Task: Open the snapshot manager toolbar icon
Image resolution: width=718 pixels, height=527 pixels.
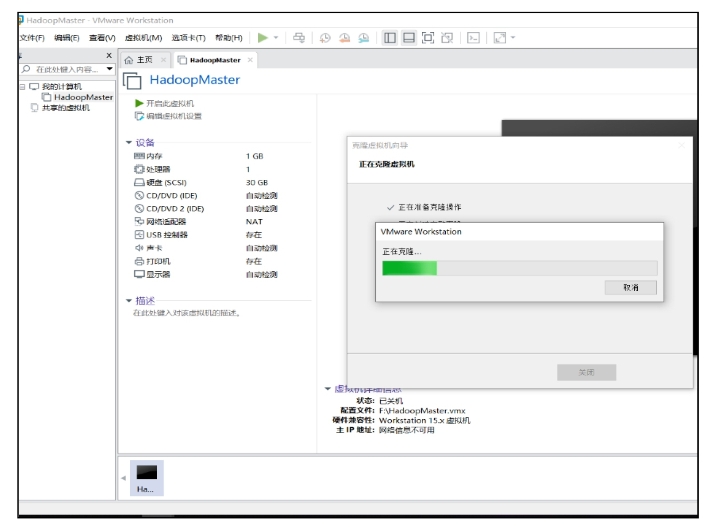Action: (x=364, y=38)
